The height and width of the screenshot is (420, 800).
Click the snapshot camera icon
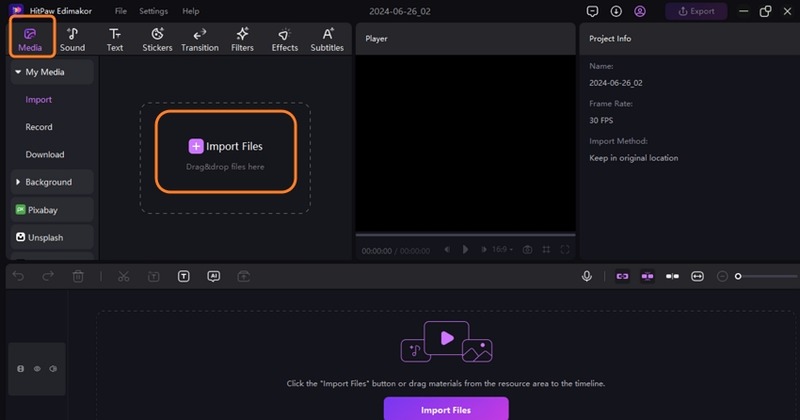click(528, 250)
